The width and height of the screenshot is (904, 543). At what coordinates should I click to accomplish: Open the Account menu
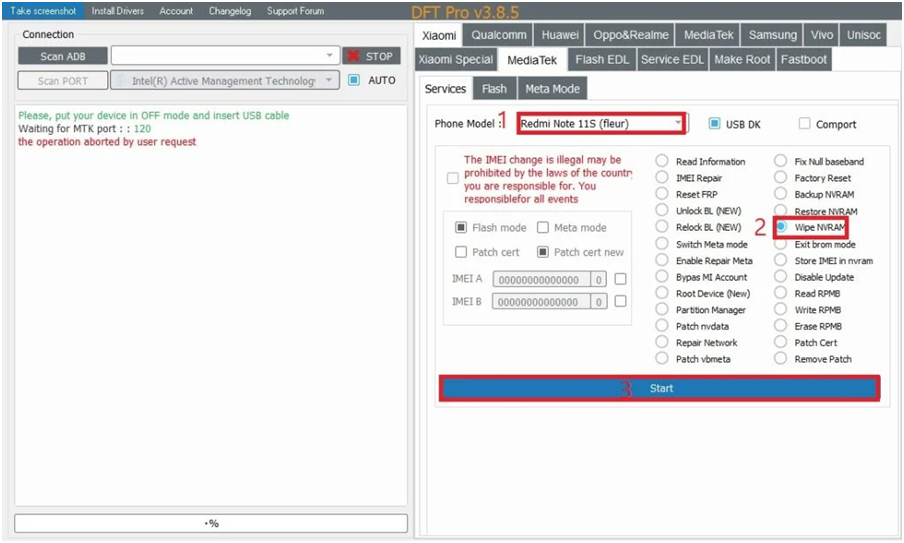(176, 11)
